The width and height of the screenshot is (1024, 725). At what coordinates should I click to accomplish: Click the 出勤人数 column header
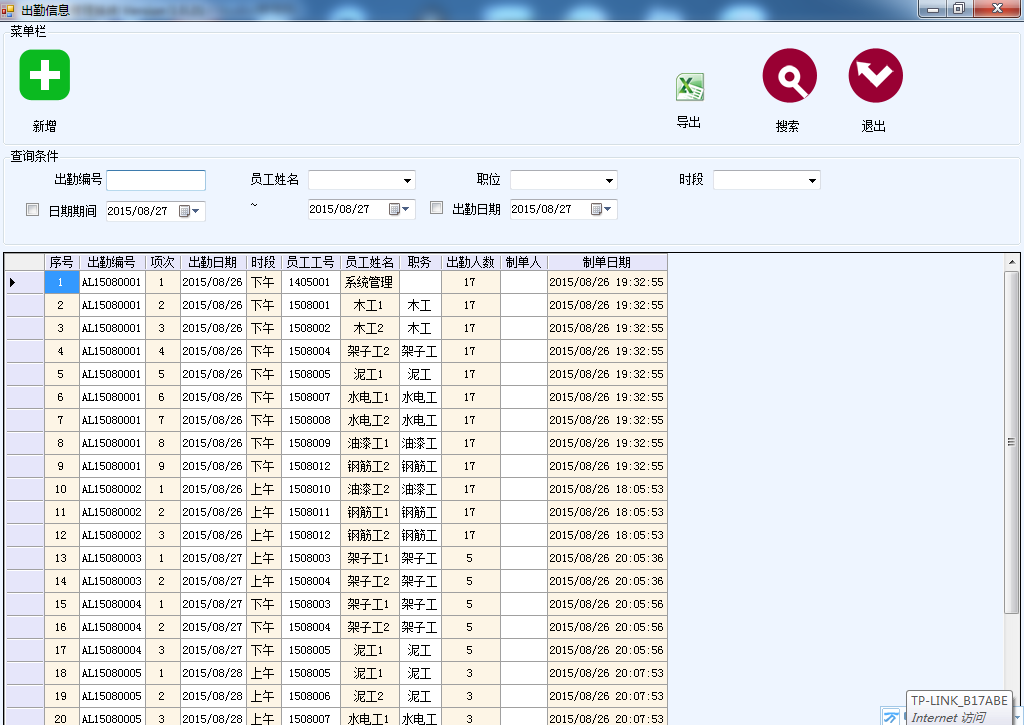470,262
